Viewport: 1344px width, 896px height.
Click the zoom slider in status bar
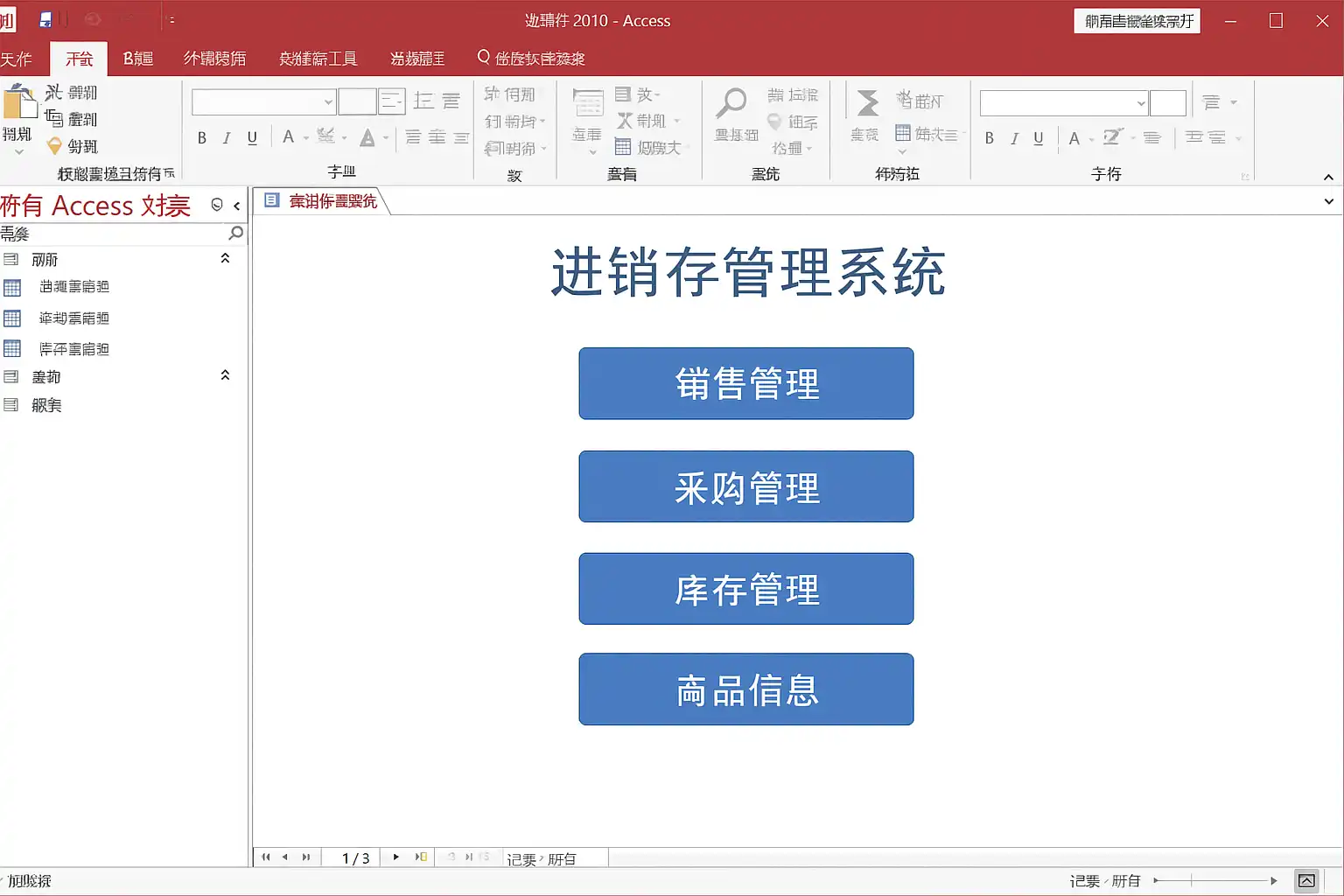tap(1214, 881)
